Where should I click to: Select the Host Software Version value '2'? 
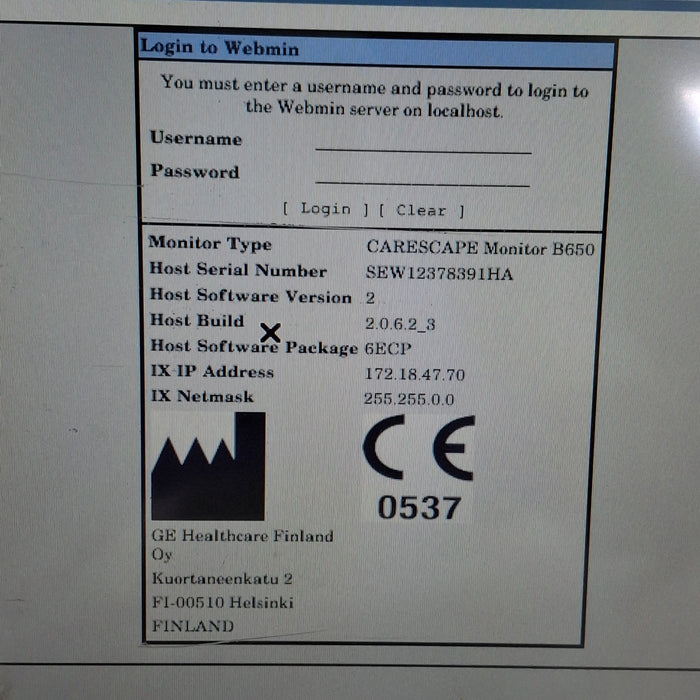tap(370, 298)
